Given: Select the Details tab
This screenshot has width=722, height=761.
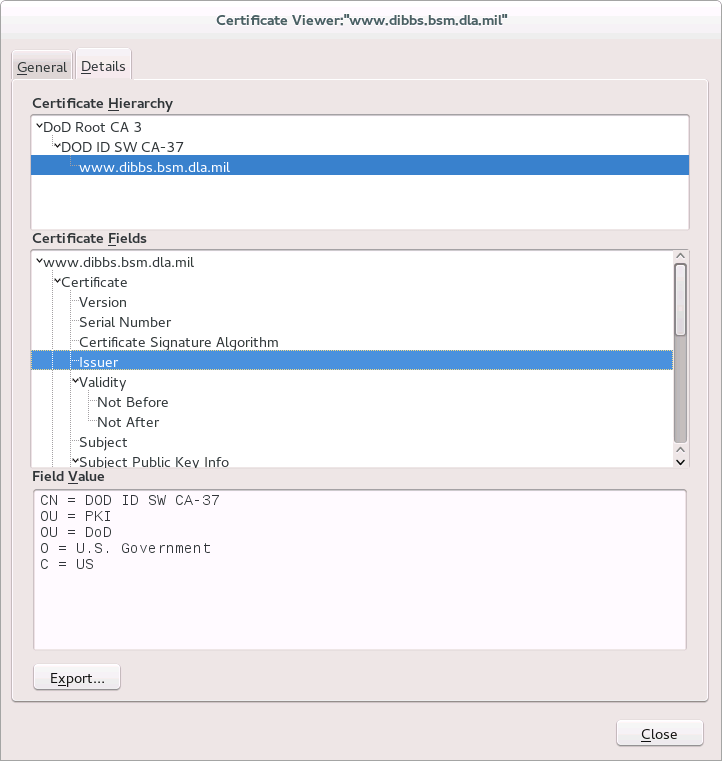Looking at the screenshot, I should [103, 66].
